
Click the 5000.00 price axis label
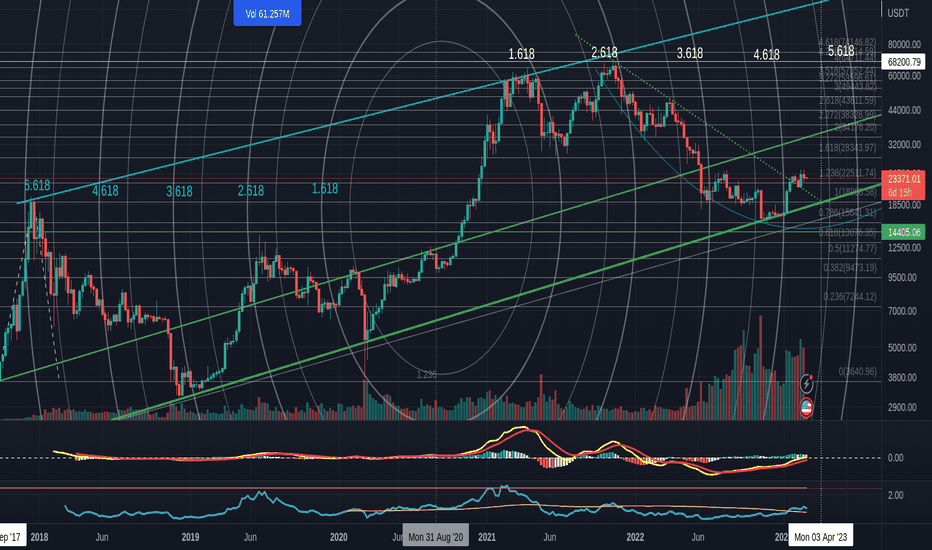904,348
